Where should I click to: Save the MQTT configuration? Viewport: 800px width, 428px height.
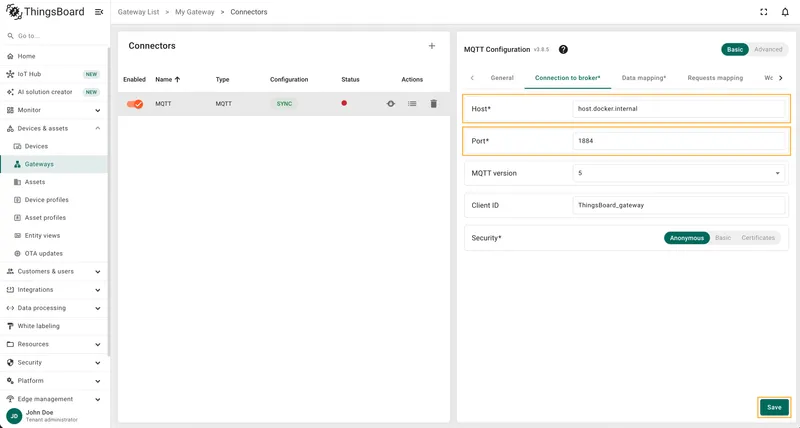pyautogui.click(x=774, y=407)
